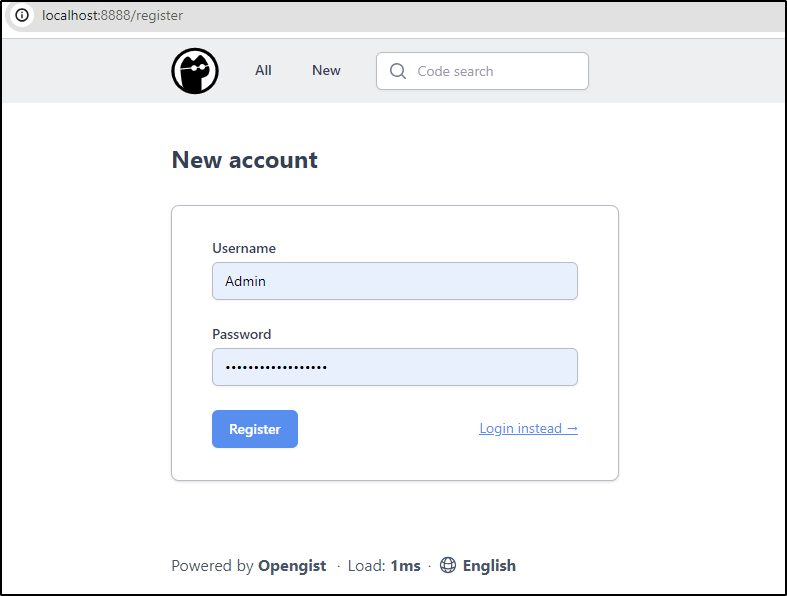This screenshot has height=596, width=787.
Task: Click the site information icon in address bar
Action: pyautogui.click(x=22, y=15)
